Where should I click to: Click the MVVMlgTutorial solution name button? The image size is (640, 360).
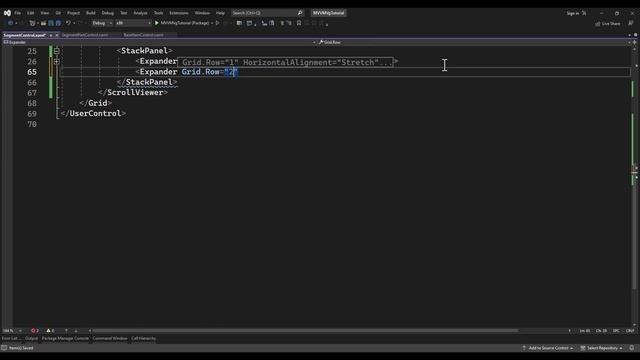point(329,13)
